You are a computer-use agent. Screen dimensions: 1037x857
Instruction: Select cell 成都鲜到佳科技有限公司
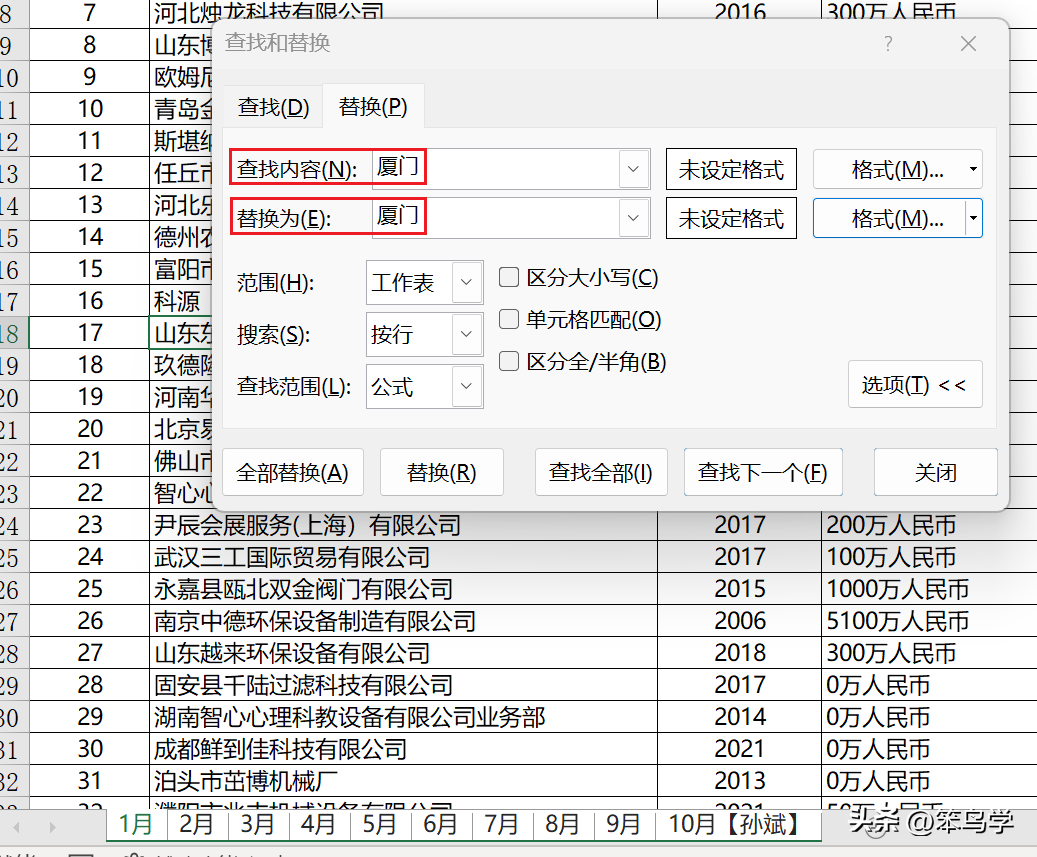(x=403, y=749)
